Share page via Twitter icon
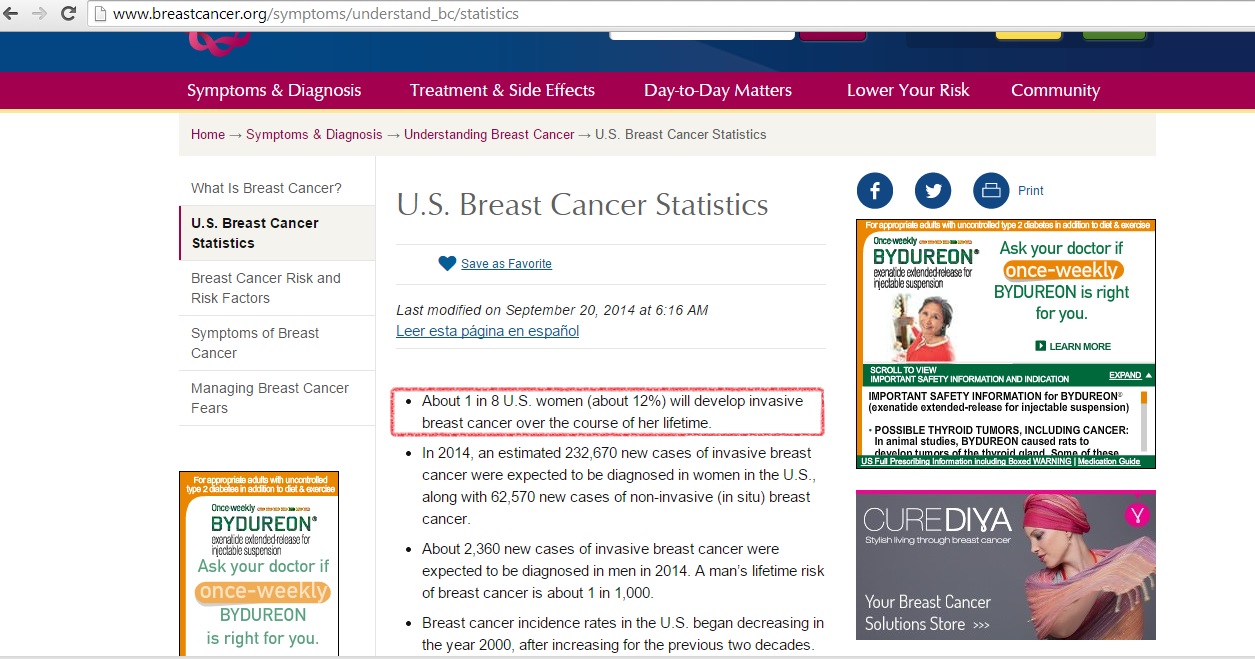Viewport: 1255px width, 659px height. [x=933, y=190]
